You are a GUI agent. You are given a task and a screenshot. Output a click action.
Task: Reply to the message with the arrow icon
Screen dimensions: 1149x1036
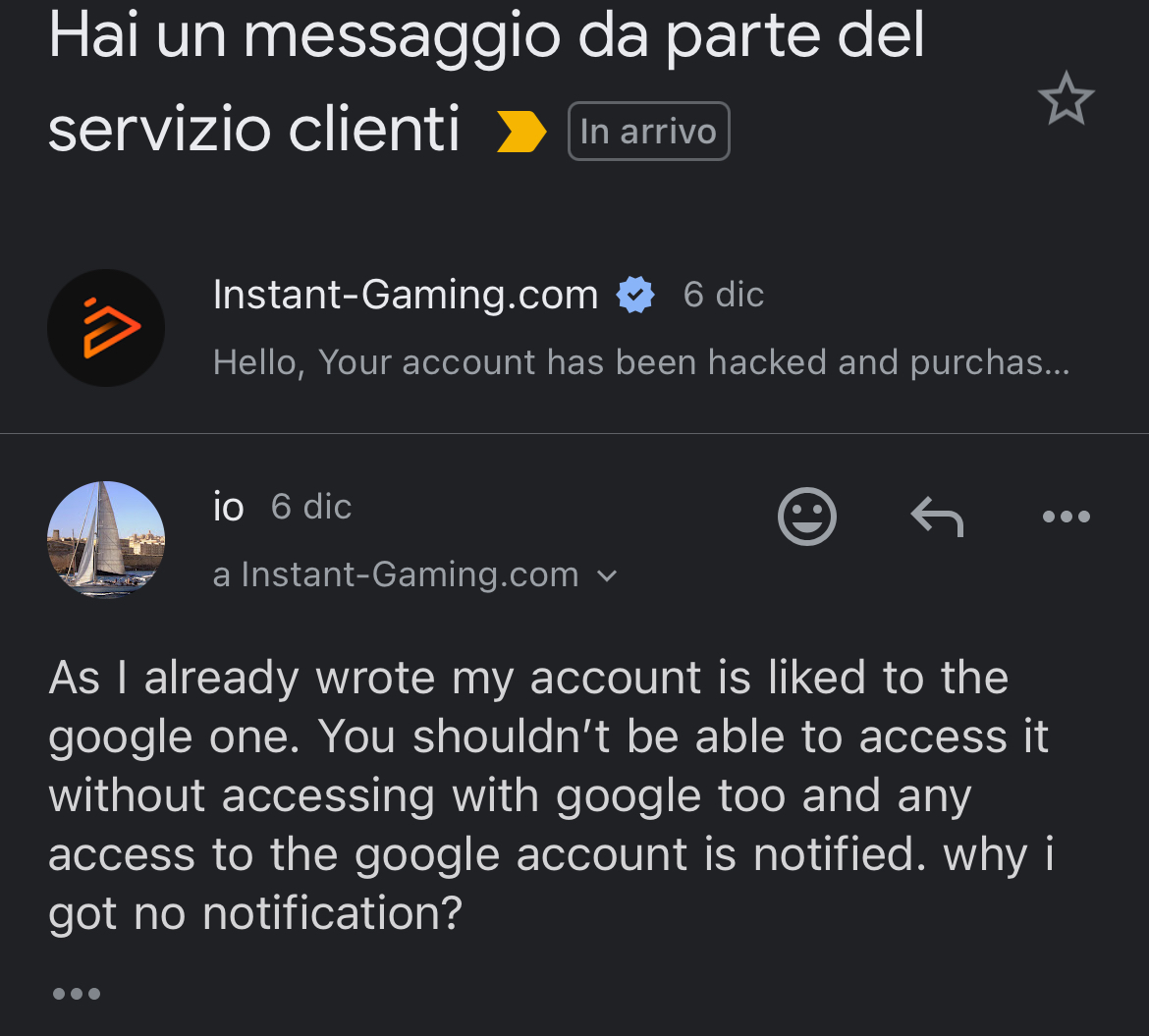(936, 516)
